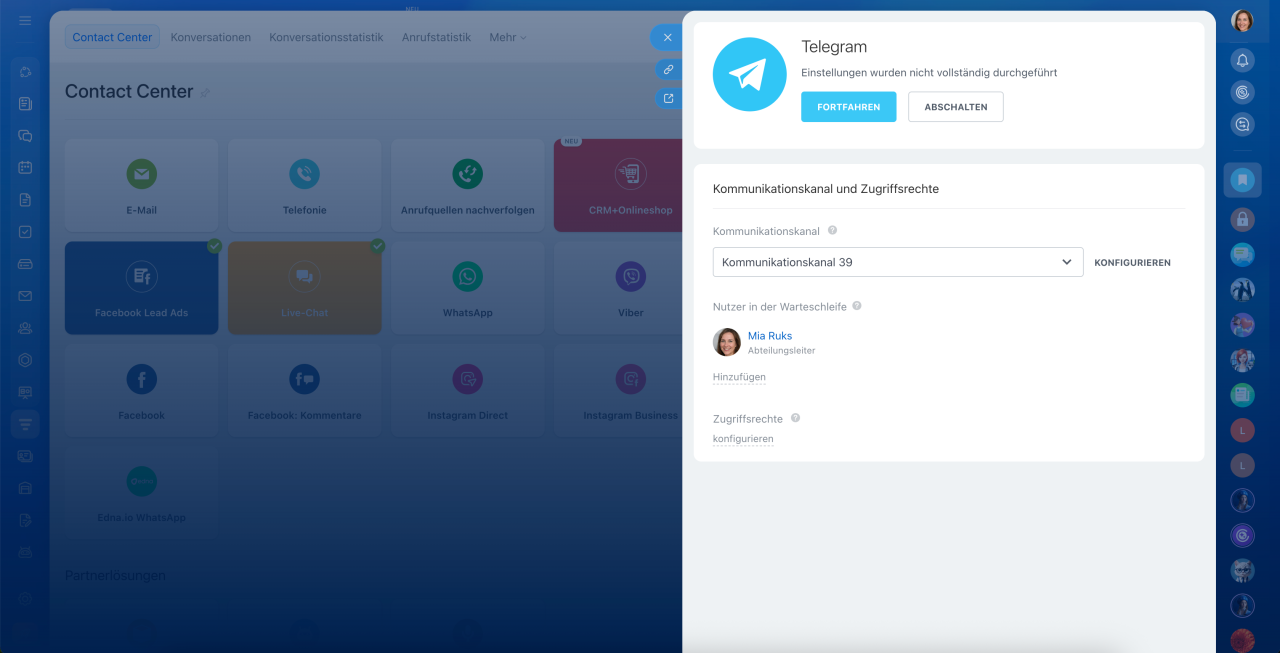
Task: Open the chat bubbles icon in left sidebar
Action: point(25,135)
